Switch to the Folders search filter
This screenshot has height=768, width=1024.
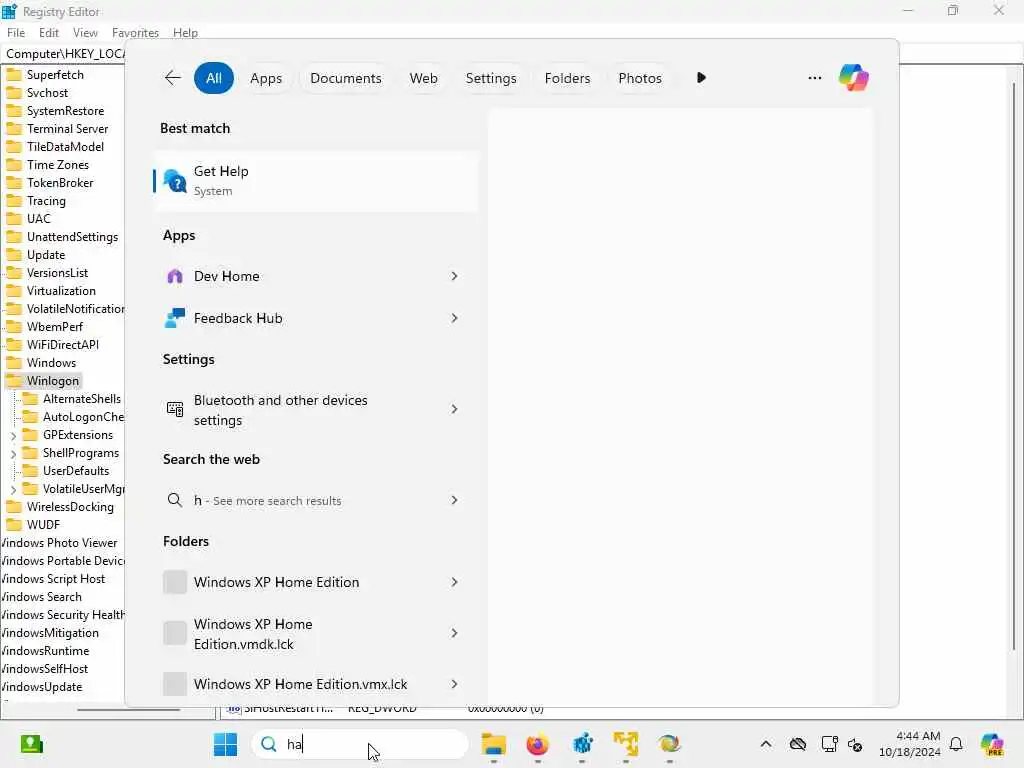coord(567,78)
